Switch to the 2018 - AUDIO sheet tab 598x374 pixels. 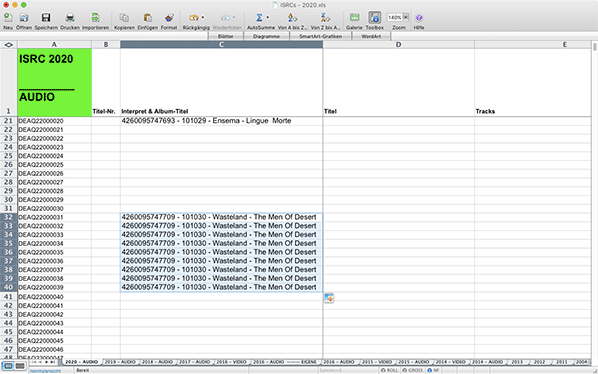click(157, 362)
